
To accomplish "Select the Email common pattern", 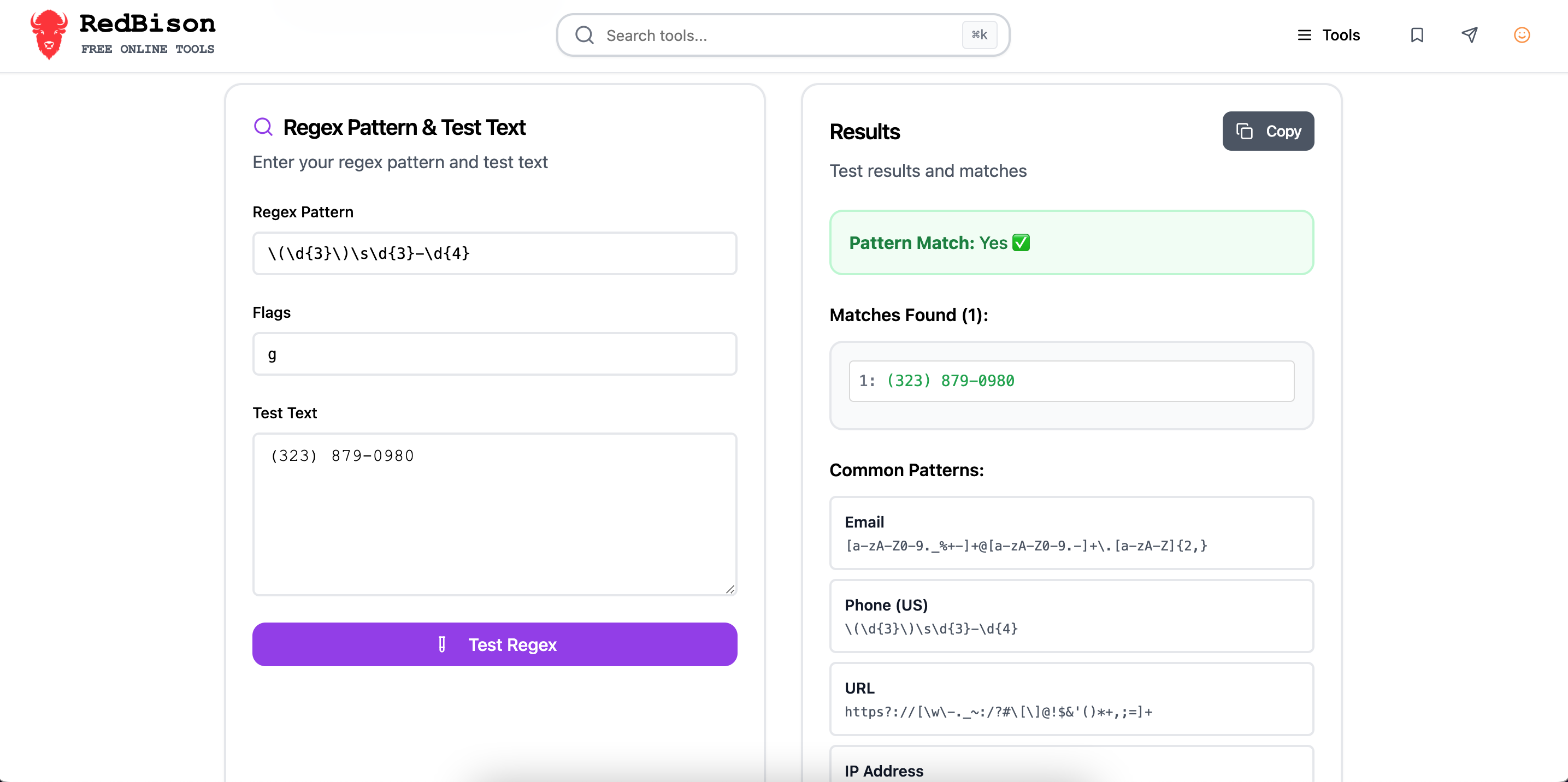I will 1071,533.
